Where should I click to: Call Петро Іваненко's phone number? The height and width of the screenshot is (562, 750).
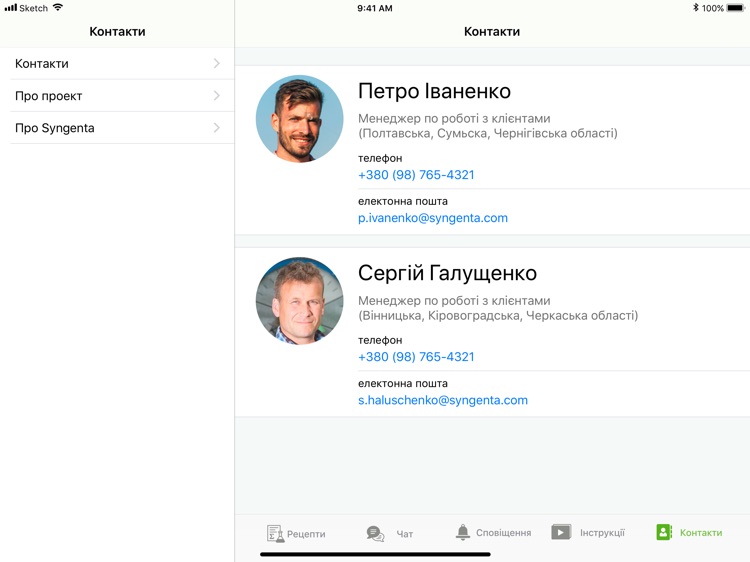pyautogui.click(x=416, y=175)
